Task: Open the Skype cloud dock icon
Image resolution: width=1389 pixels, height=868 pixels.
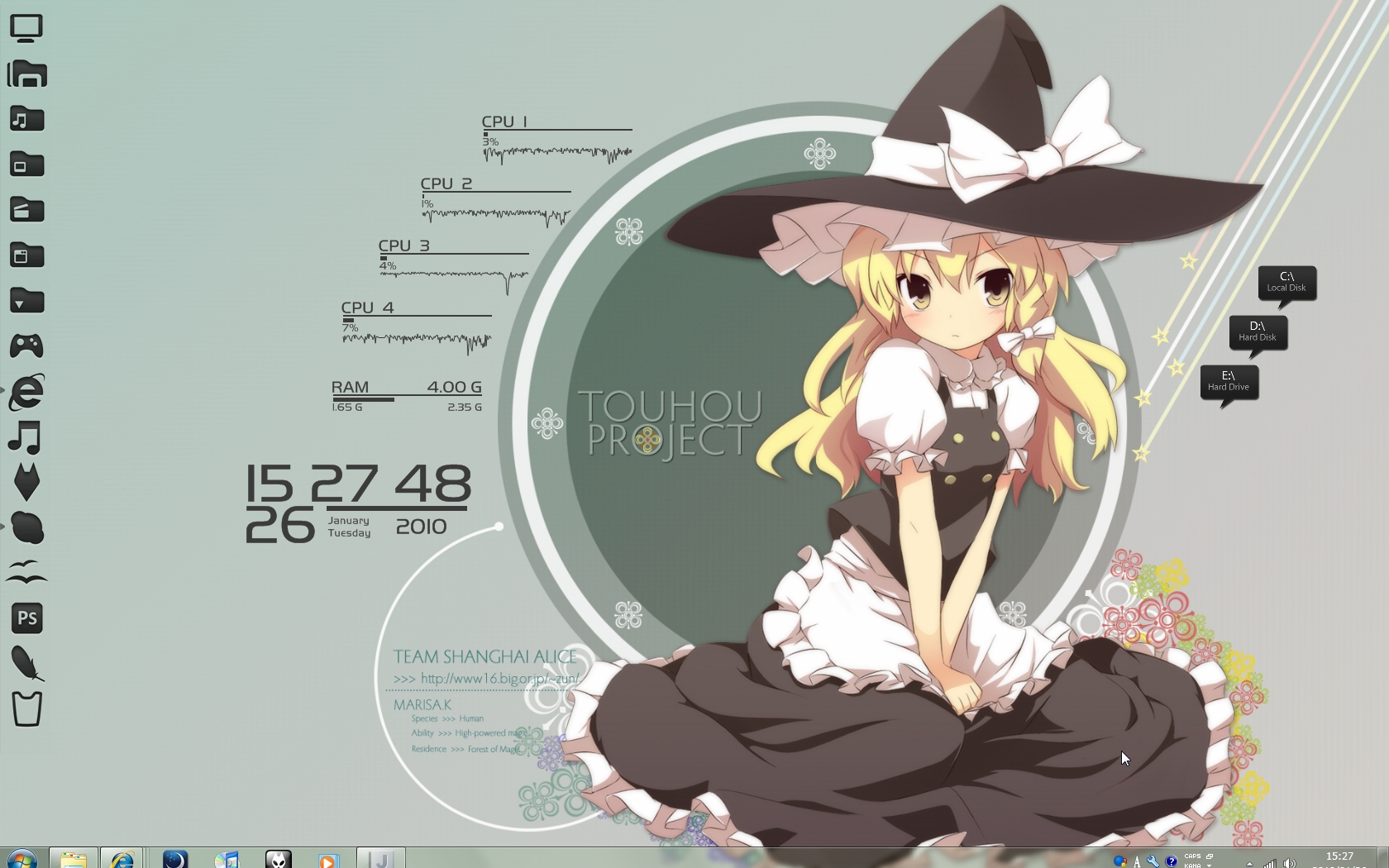Action: pyautogui.click(x=27, y=528)
